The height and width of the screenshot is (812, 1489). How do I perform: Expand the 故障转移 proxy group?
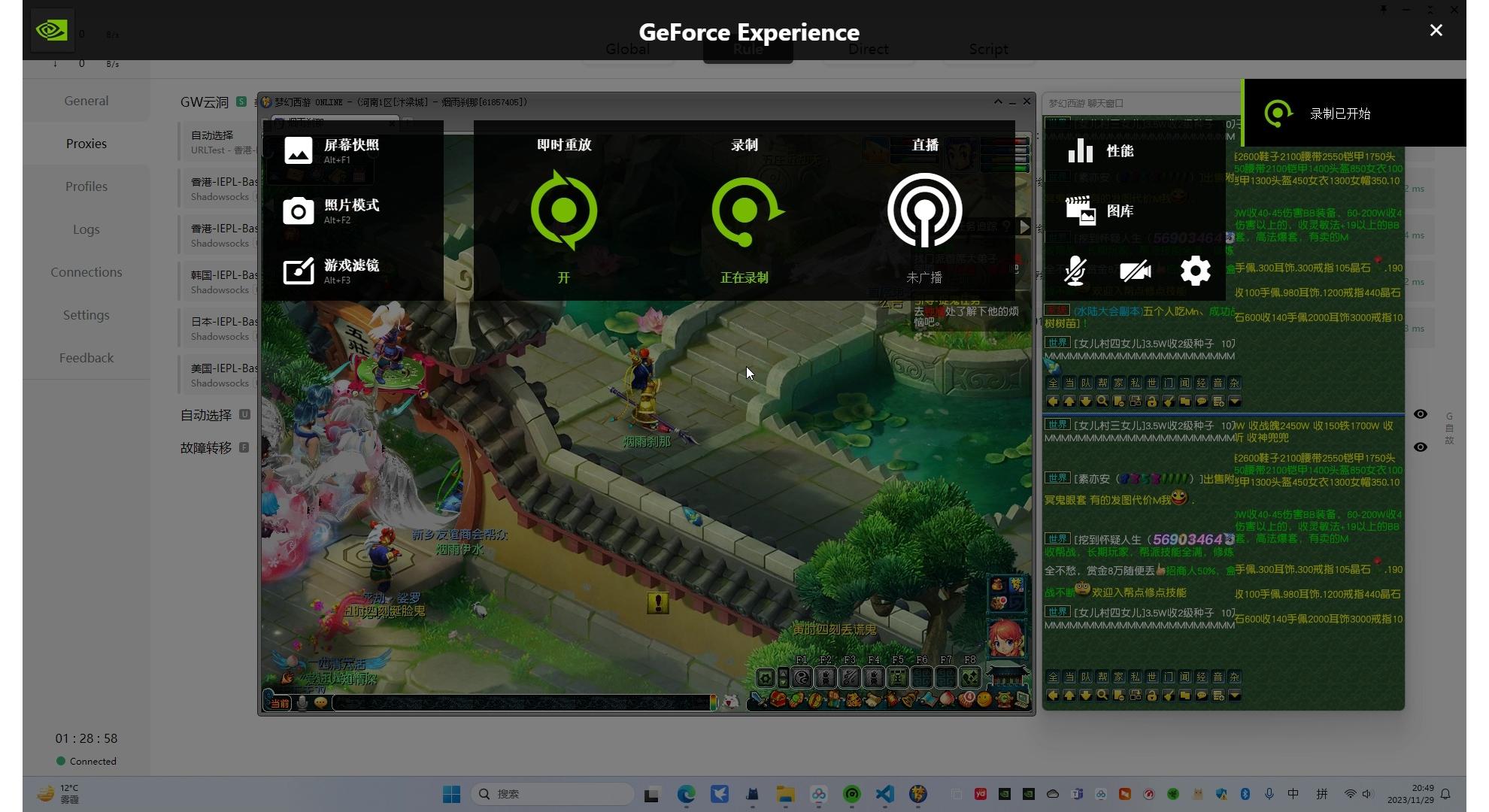click(x=215, y=448)
